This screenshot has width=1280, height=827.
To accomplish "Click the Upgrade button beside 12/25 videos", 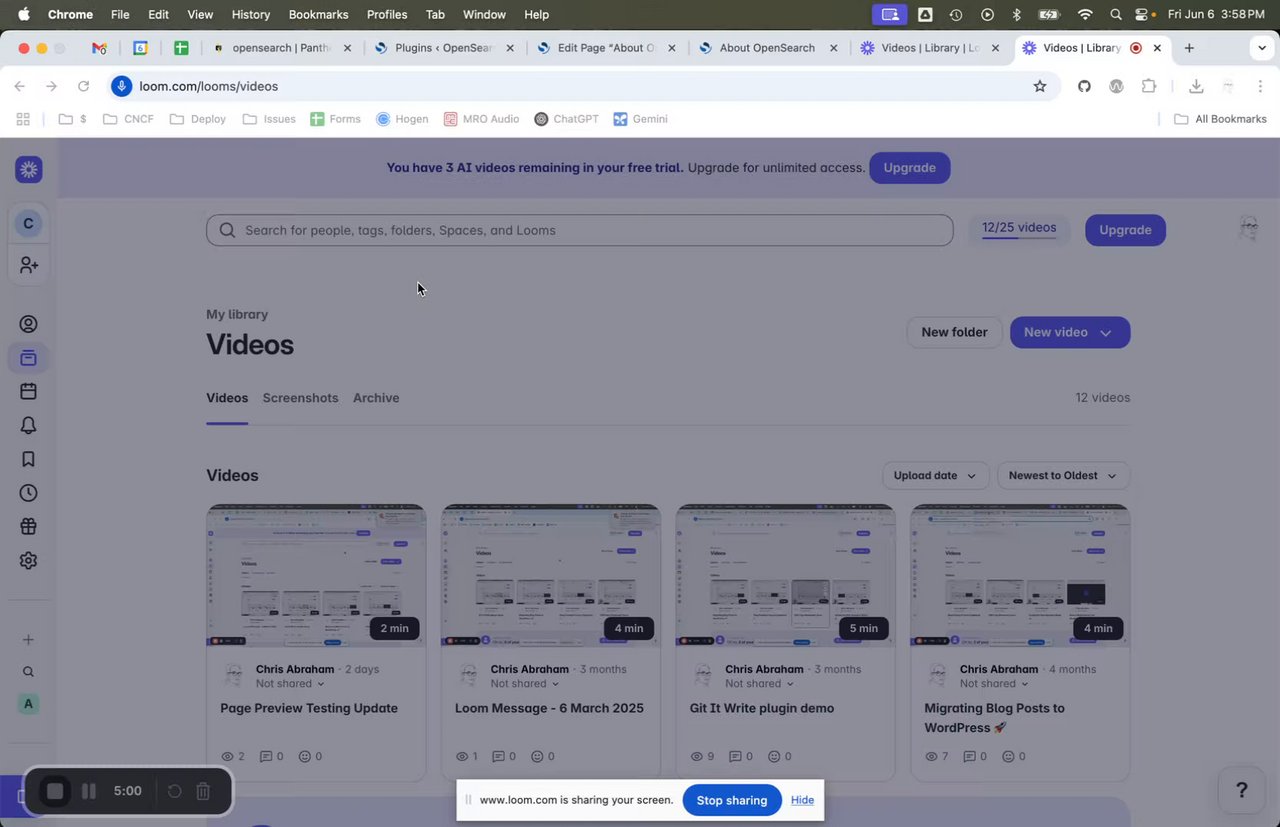I will 1125,230.
